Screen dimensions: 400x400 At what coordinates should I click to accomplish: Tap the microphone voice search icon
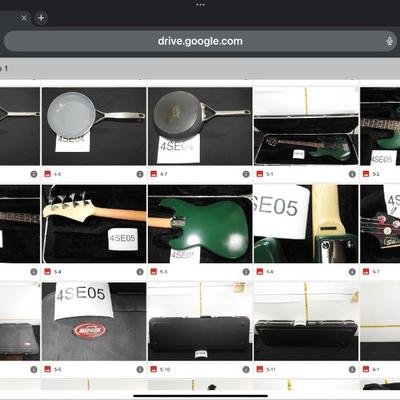(389, 41)
